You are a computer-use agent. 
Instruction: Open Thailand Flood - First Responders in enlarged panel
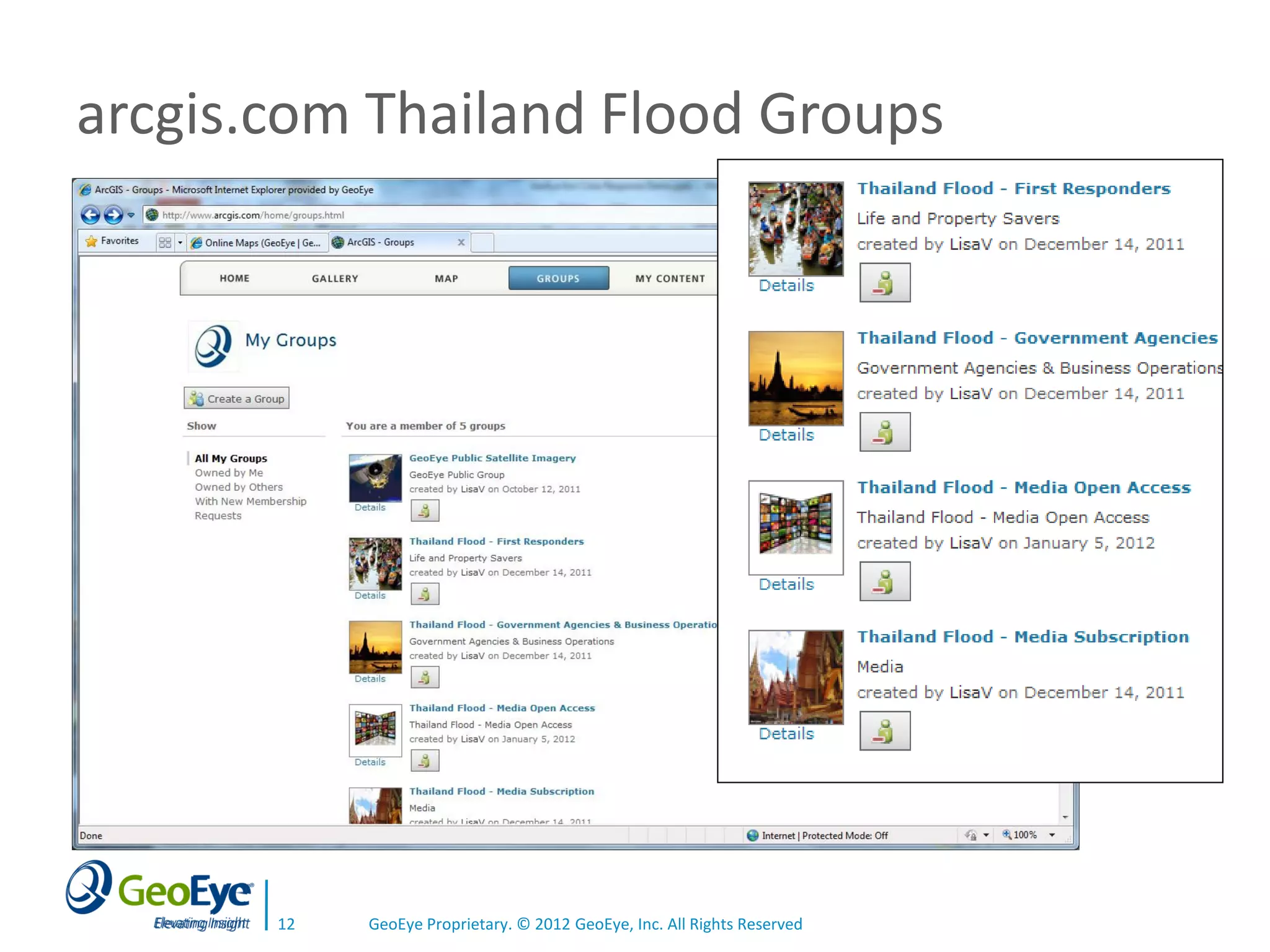click(x=1013, y=188)
